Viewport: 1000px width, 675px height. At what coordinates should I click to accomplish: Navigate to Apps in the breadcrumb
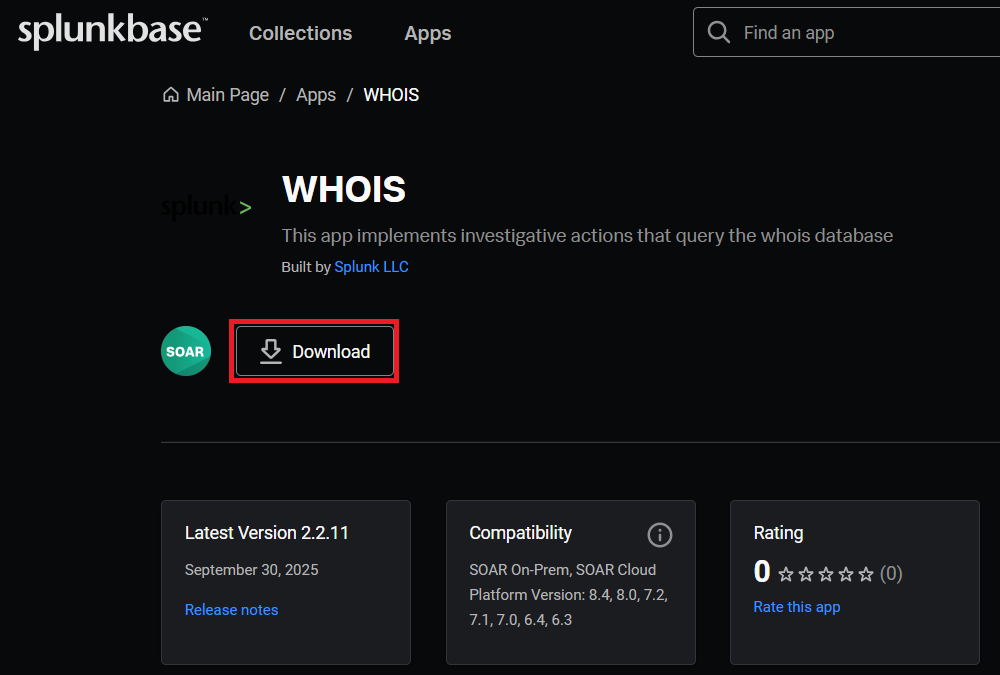pos(316,95)
